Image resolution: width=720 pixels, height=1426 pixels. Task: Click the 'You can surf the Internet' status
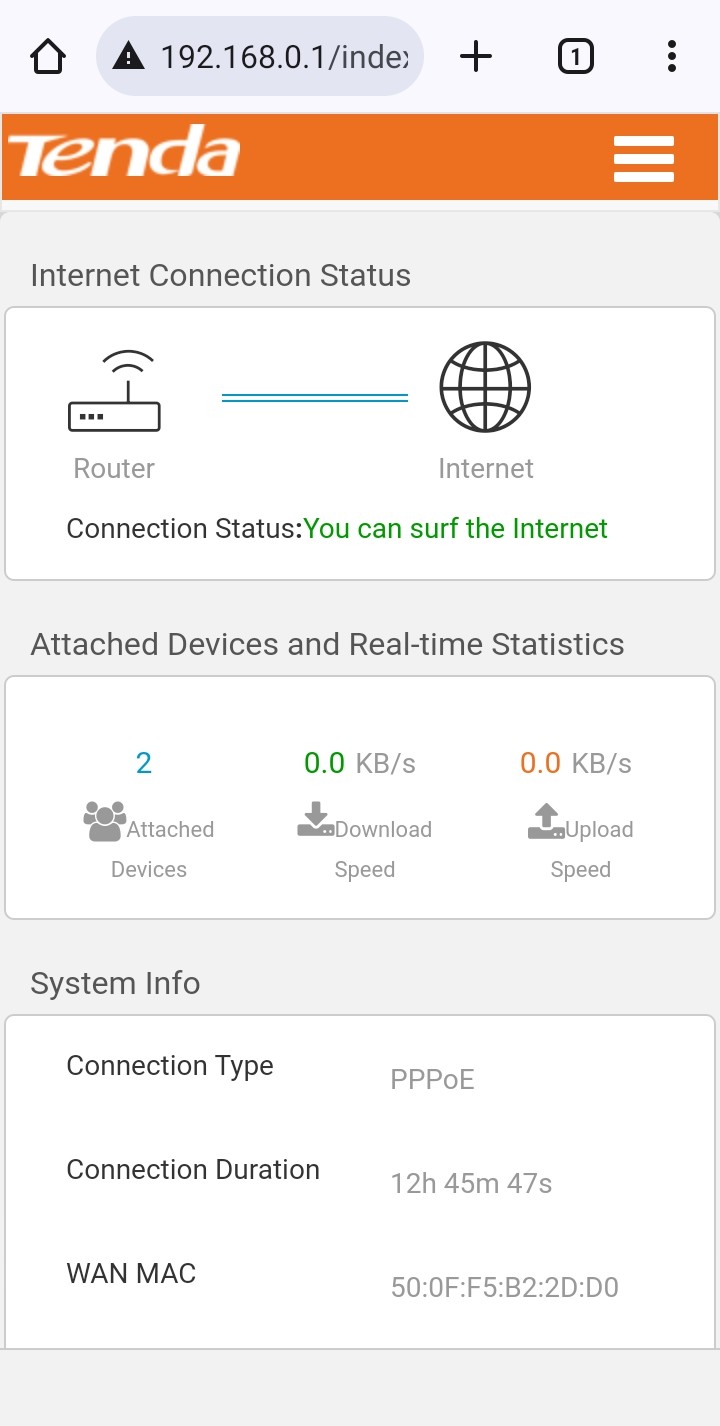[455, 528]
